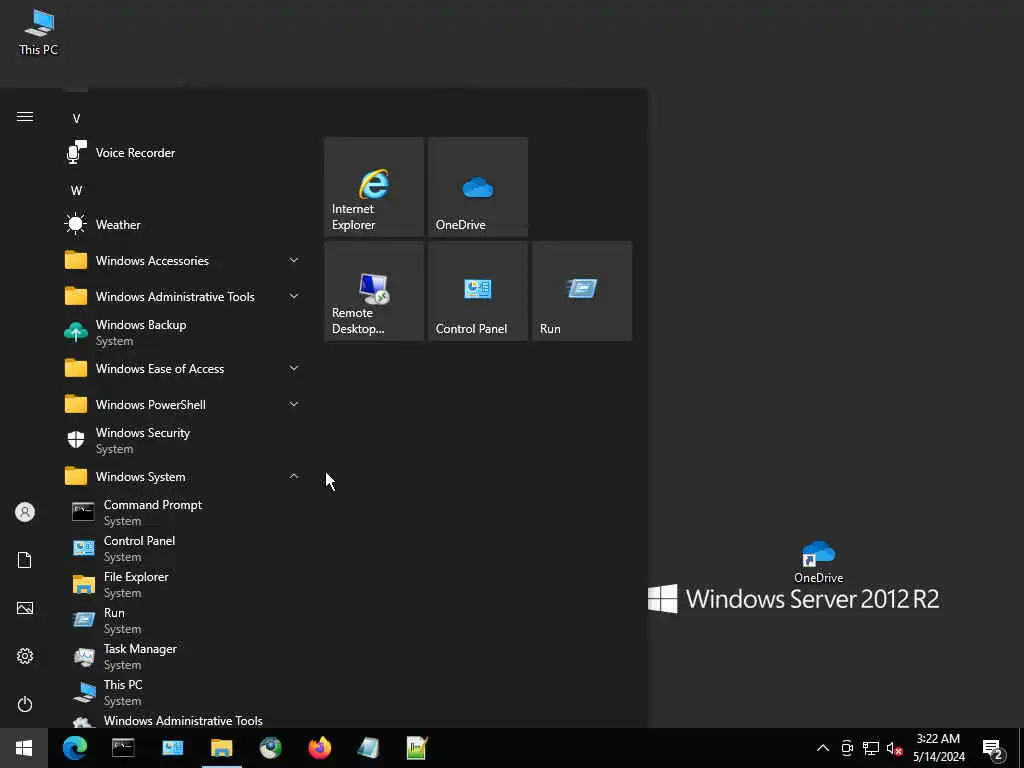This screenshot has width=1024, height=768.
Task: Open Windows Security from the app list
Action: pyautogui.click(x=183, y=440)
